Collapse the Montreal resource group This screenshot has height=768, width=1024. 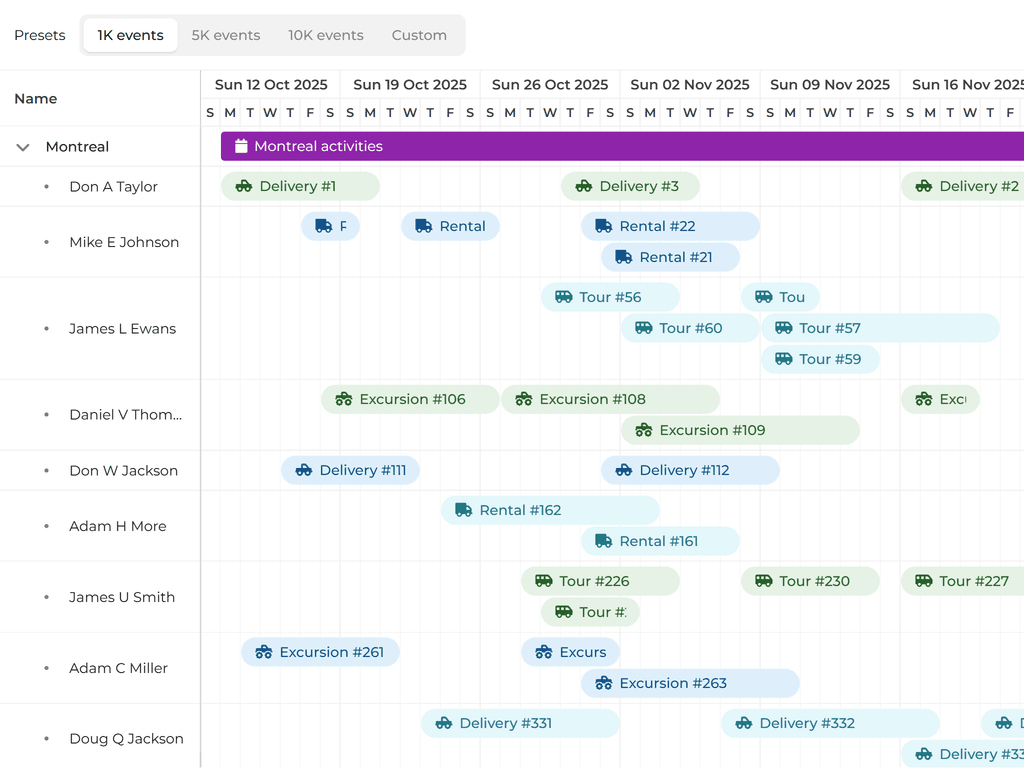[x=22, y=146]
